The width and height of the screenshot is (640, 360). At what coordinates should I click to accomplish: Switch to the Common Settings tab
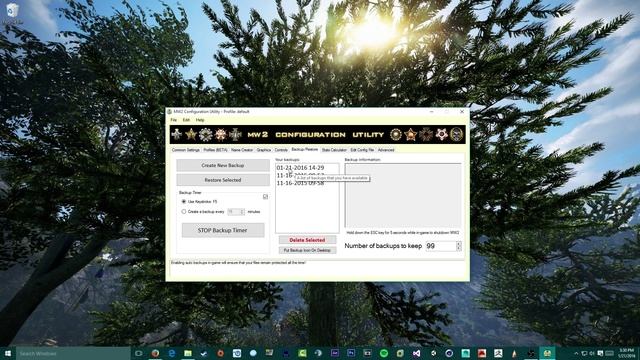pyautogui.click(x=186, y=150)
